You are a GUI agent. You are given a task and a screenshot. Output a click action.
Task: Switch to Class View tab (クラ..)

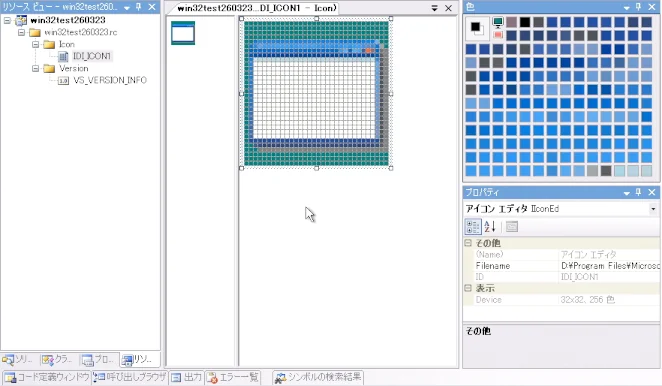(x=57, y=360)
